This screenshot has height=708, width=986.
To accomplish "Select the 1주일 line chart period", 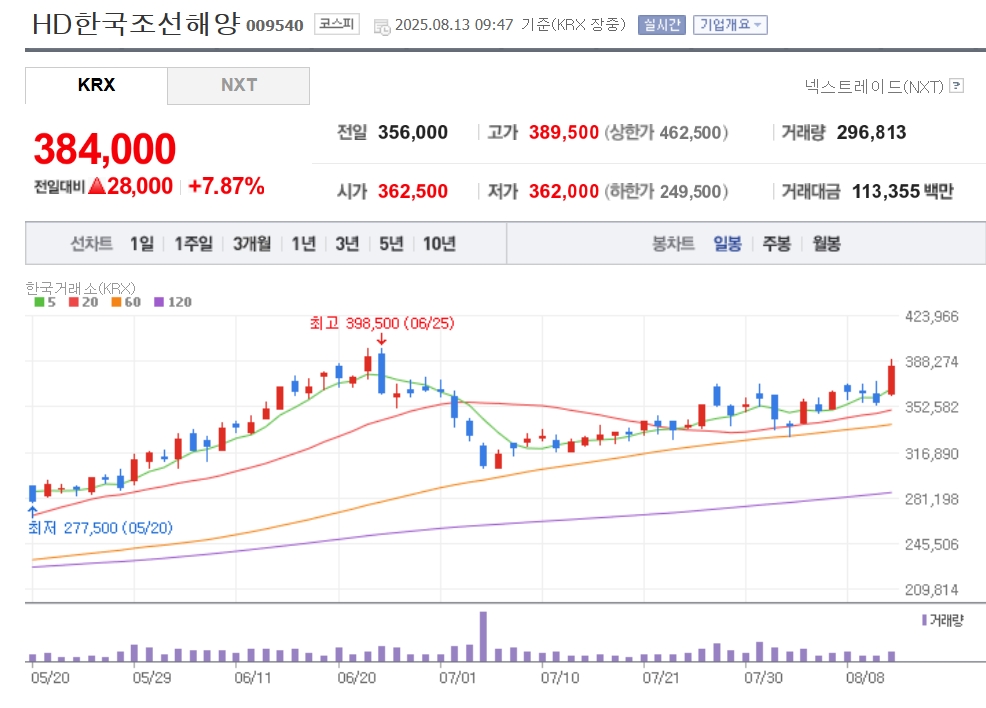I will pos(194,243).
